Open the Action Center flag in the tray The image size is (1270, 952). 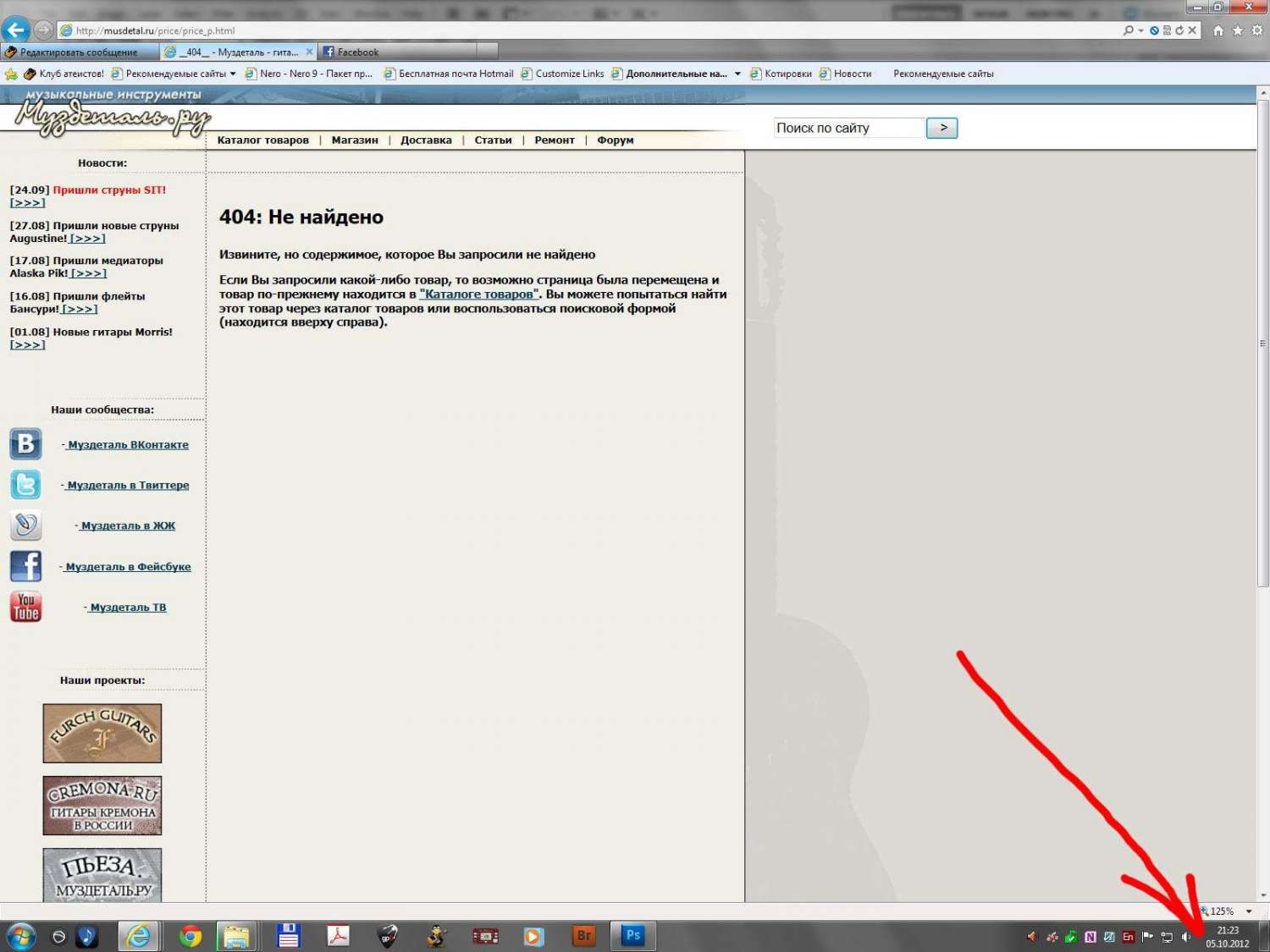coord(1148,937)
